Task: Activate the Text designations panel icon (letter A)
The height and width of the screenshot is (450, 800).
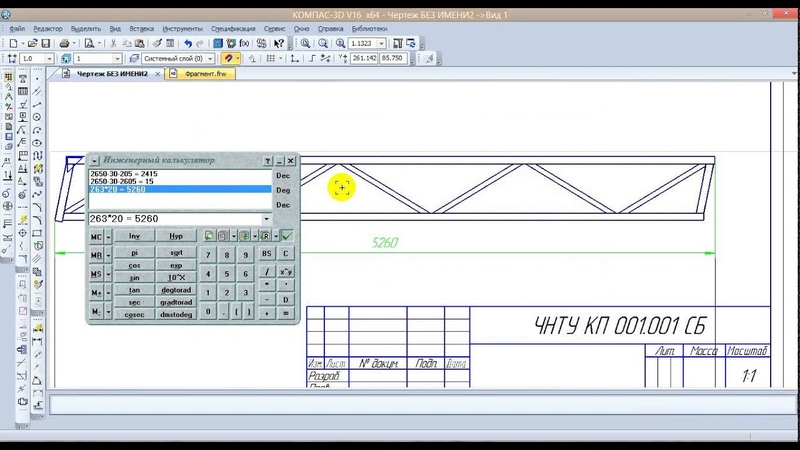Action: [x=8, y=96]
